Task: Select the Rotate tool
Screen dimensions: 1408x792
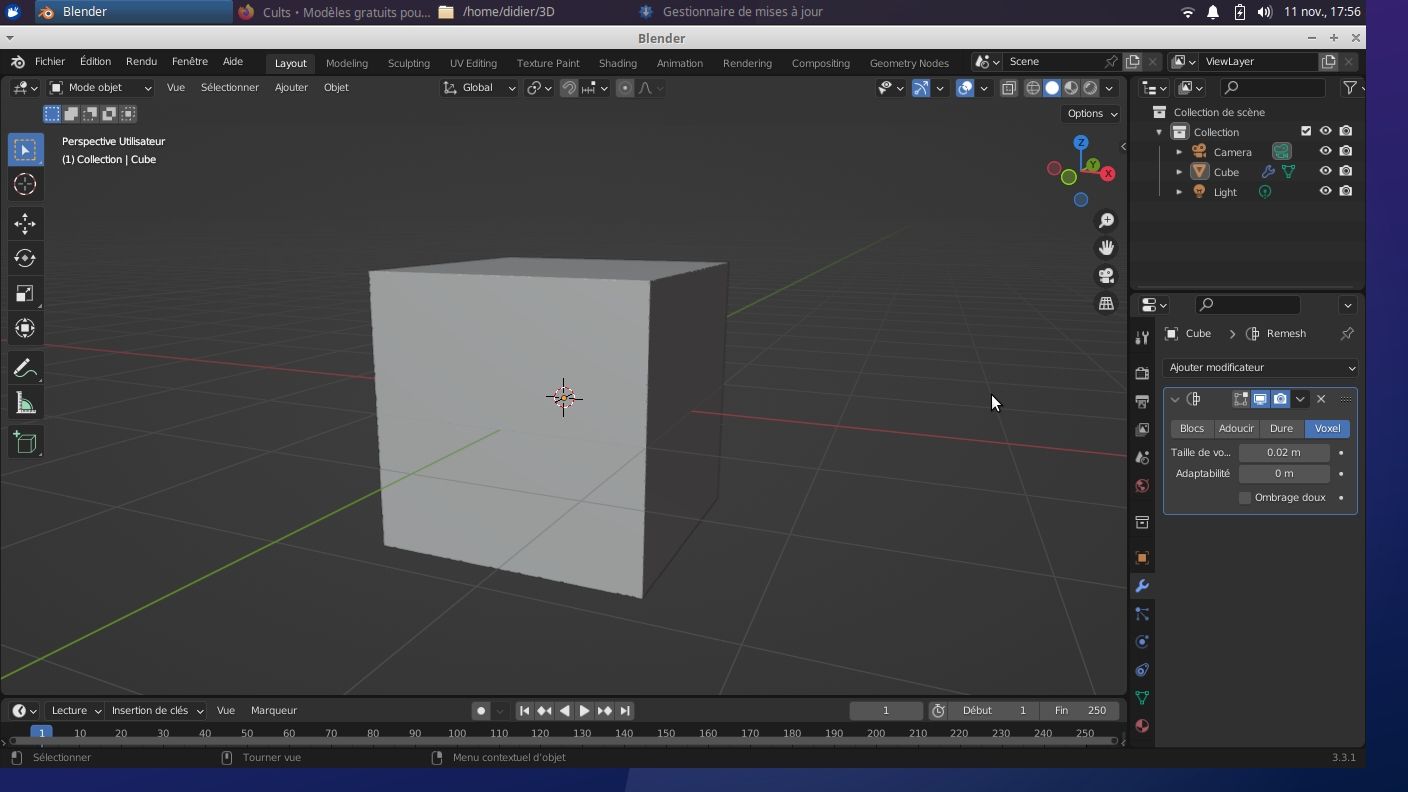Action: (25, 258)
